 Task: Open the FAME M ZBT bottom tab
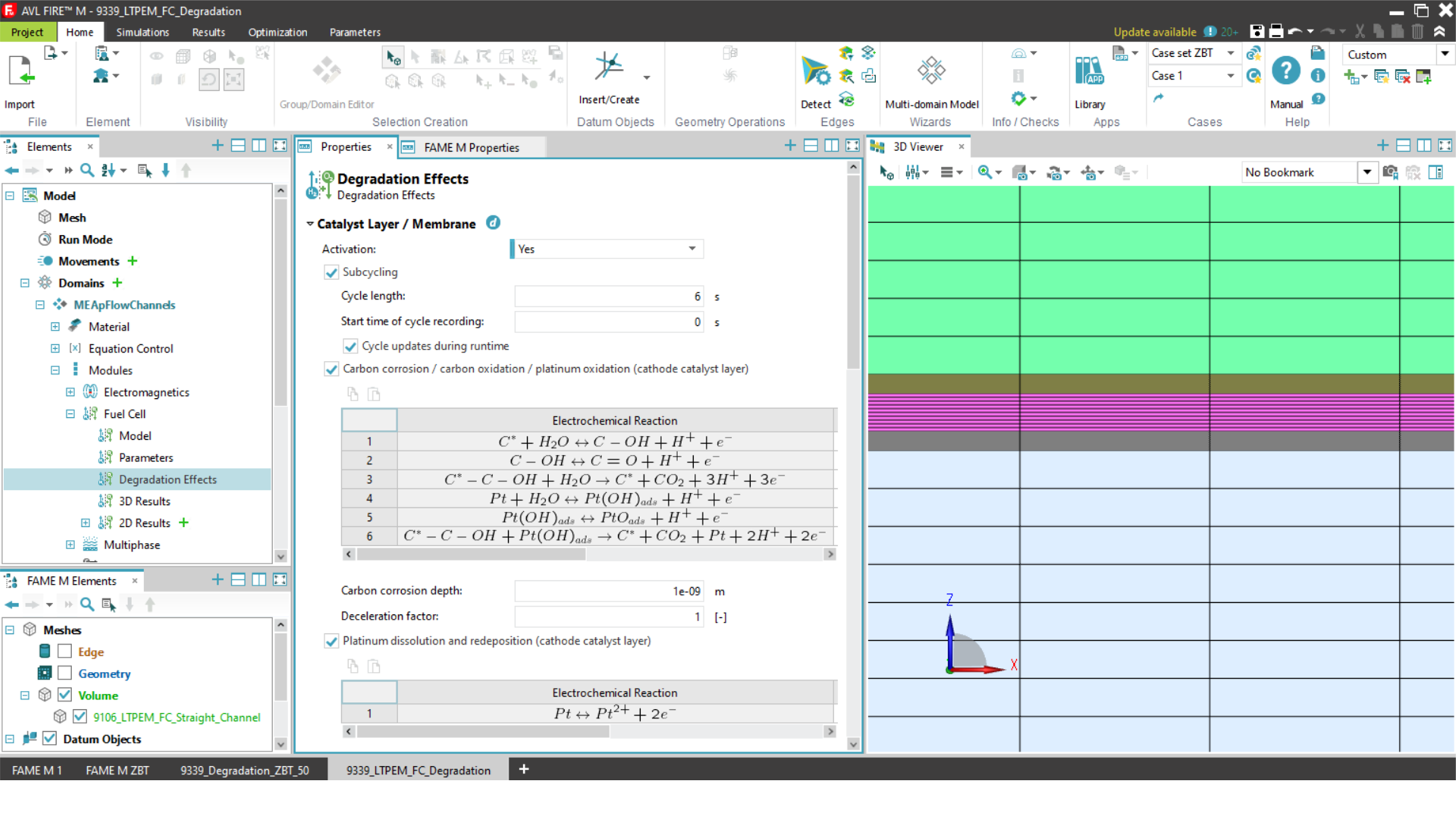pos(118,770)
